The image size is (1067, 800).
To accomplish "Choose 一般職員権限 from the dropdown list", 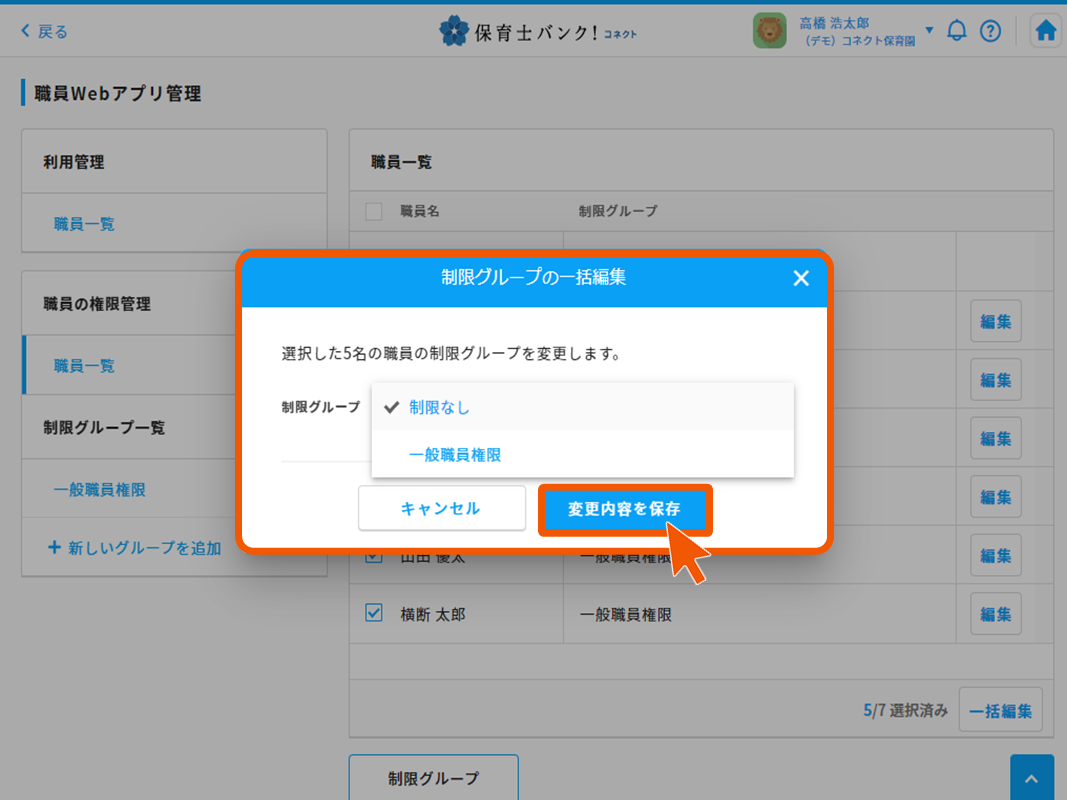I will click(x=455, y=455).
